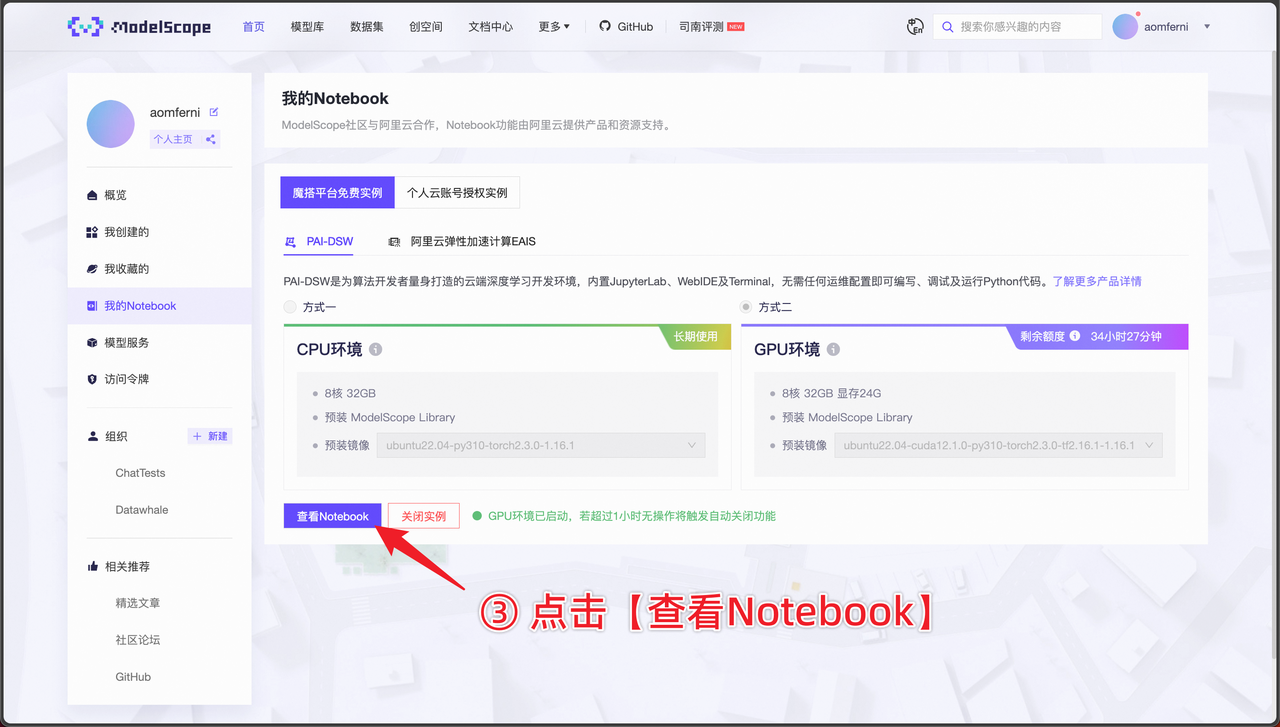
Task: Select 方式二 radio button
Action: pyautogui.click(x=746, y=307)
